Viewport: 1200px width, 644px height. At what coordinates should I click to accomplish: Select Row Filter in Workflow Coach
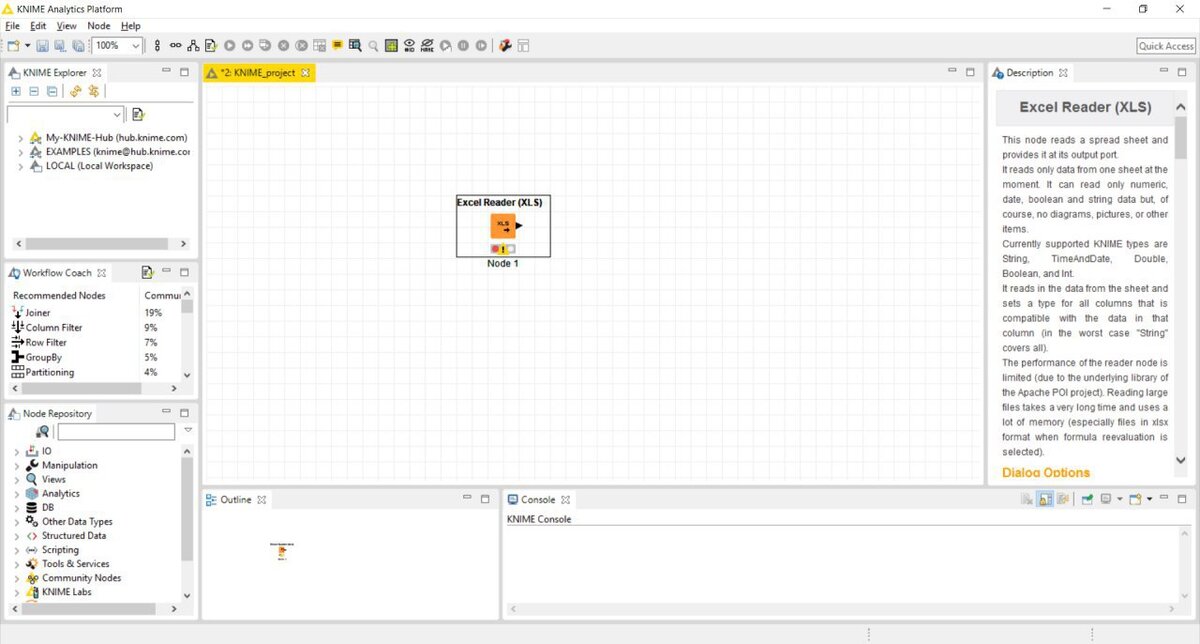46,342
